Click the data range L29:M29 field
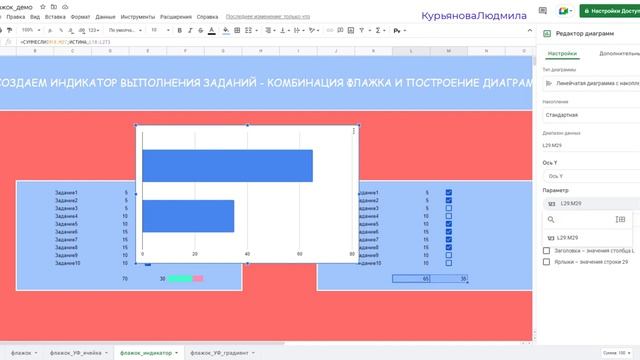 coord(591,145)
